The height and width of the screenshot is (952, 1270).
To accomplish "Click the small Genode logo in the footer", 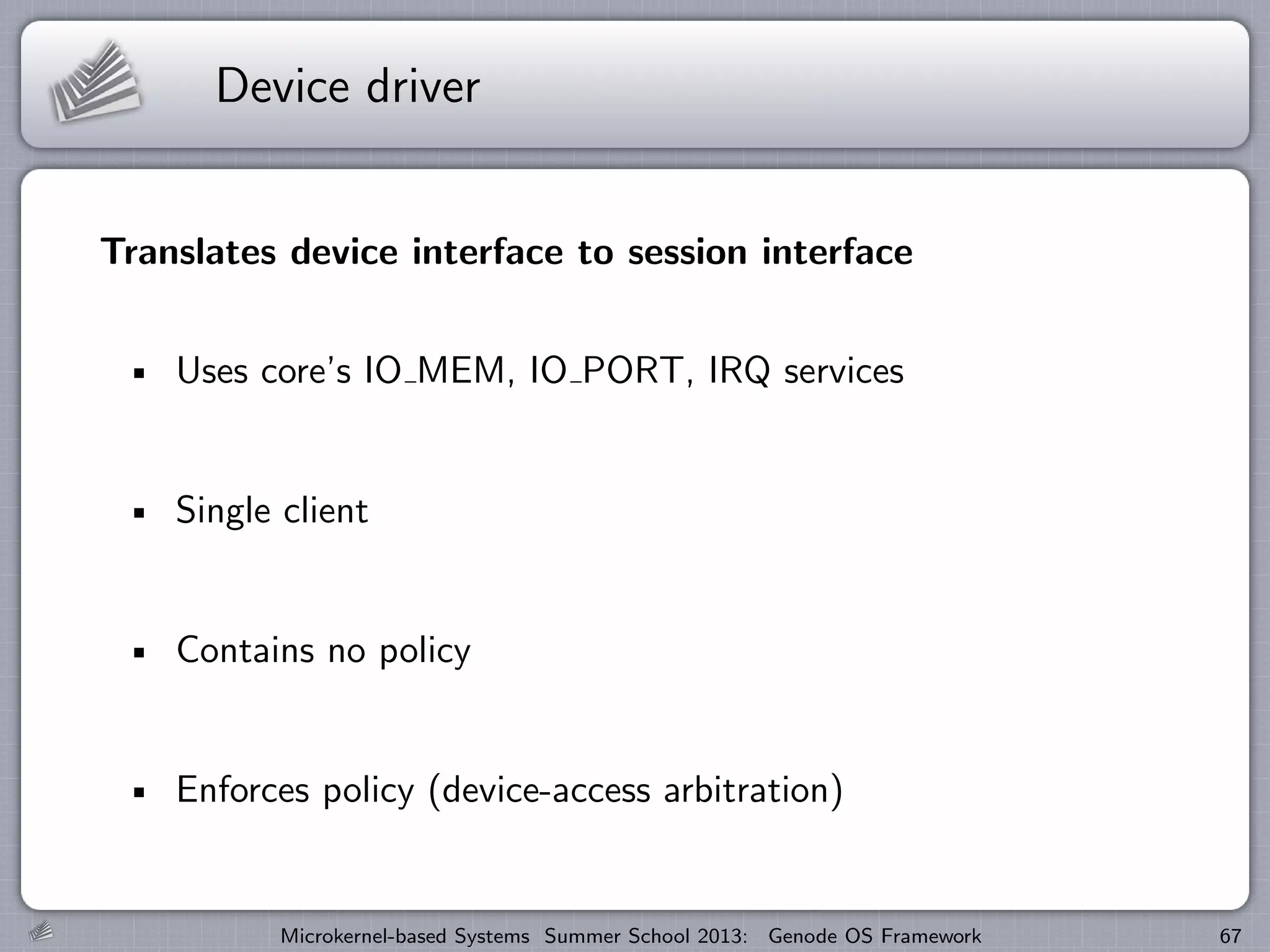I will pyautogui.click(x=41, y=931).
